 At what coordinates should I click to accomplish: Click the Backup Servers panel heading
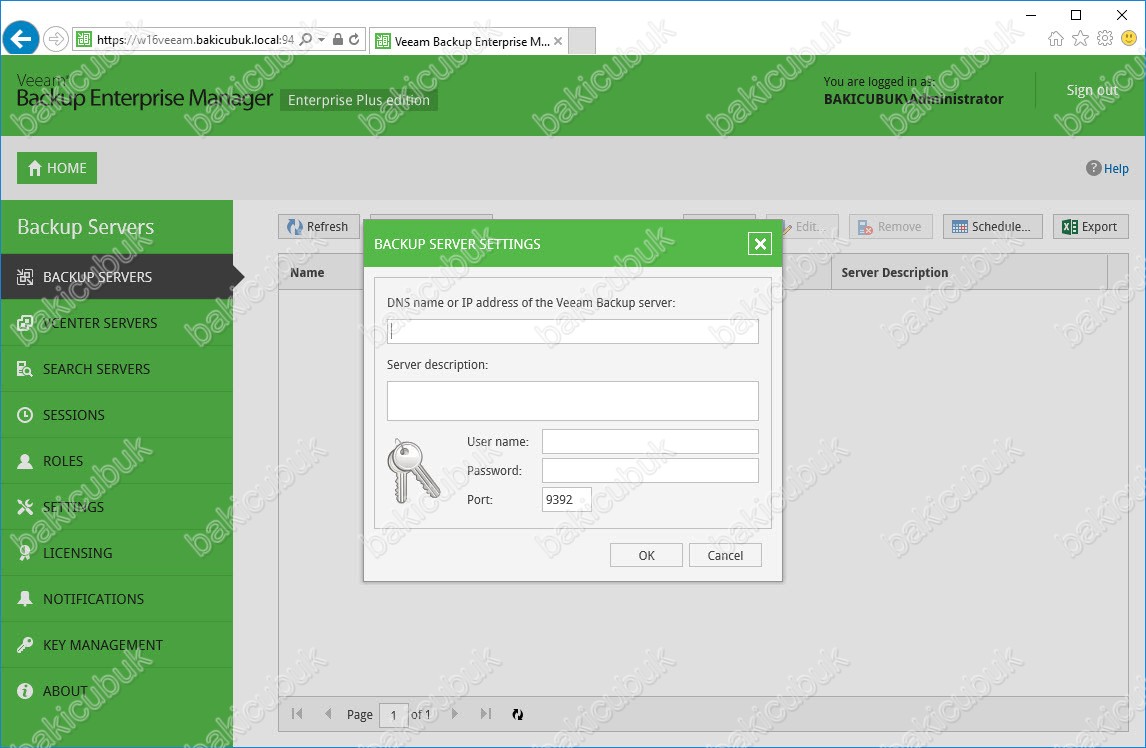(86, 227)
